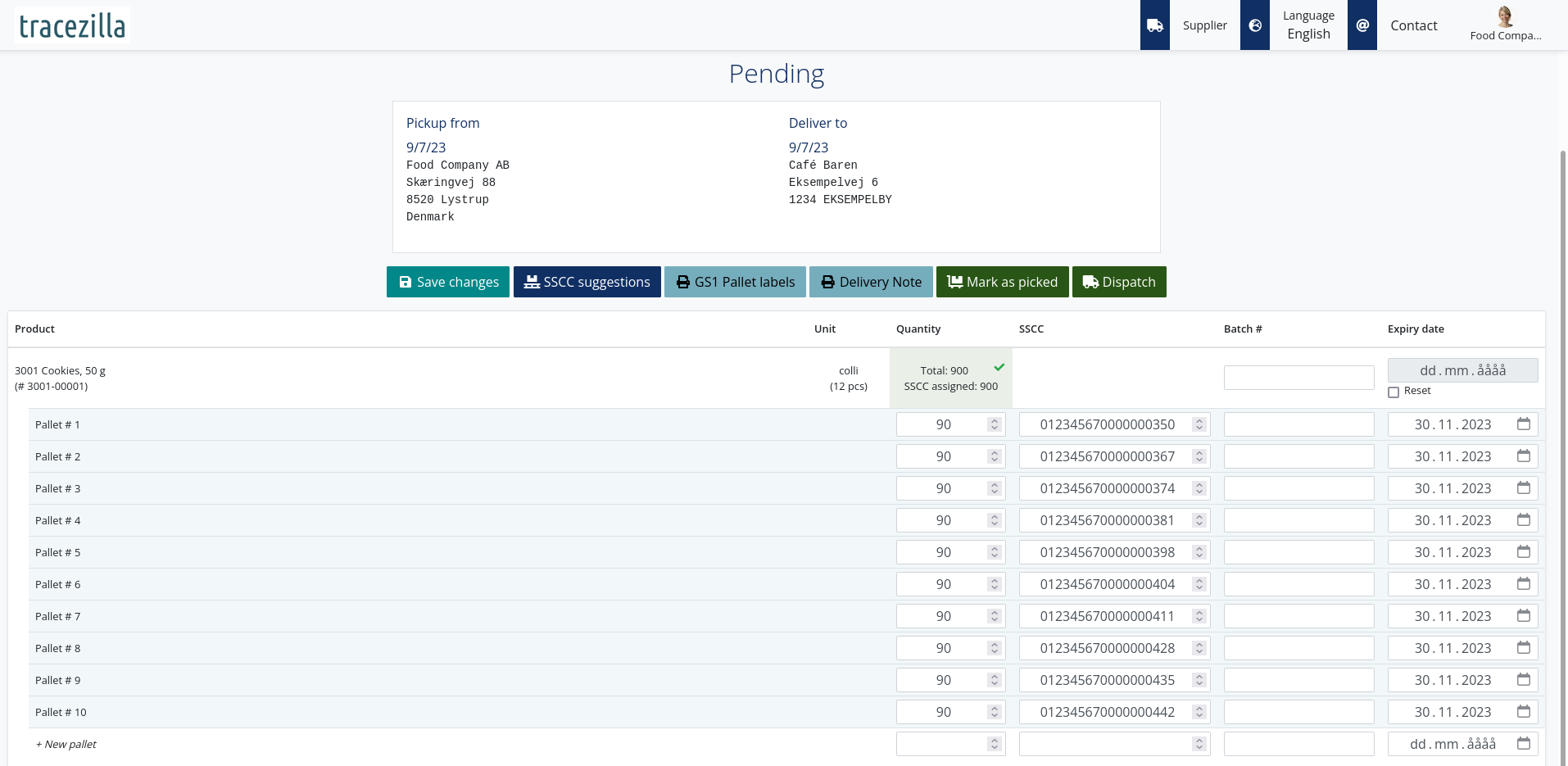
Task: Click the quantity stepper on the New pallet row
Action: [993, 743]
